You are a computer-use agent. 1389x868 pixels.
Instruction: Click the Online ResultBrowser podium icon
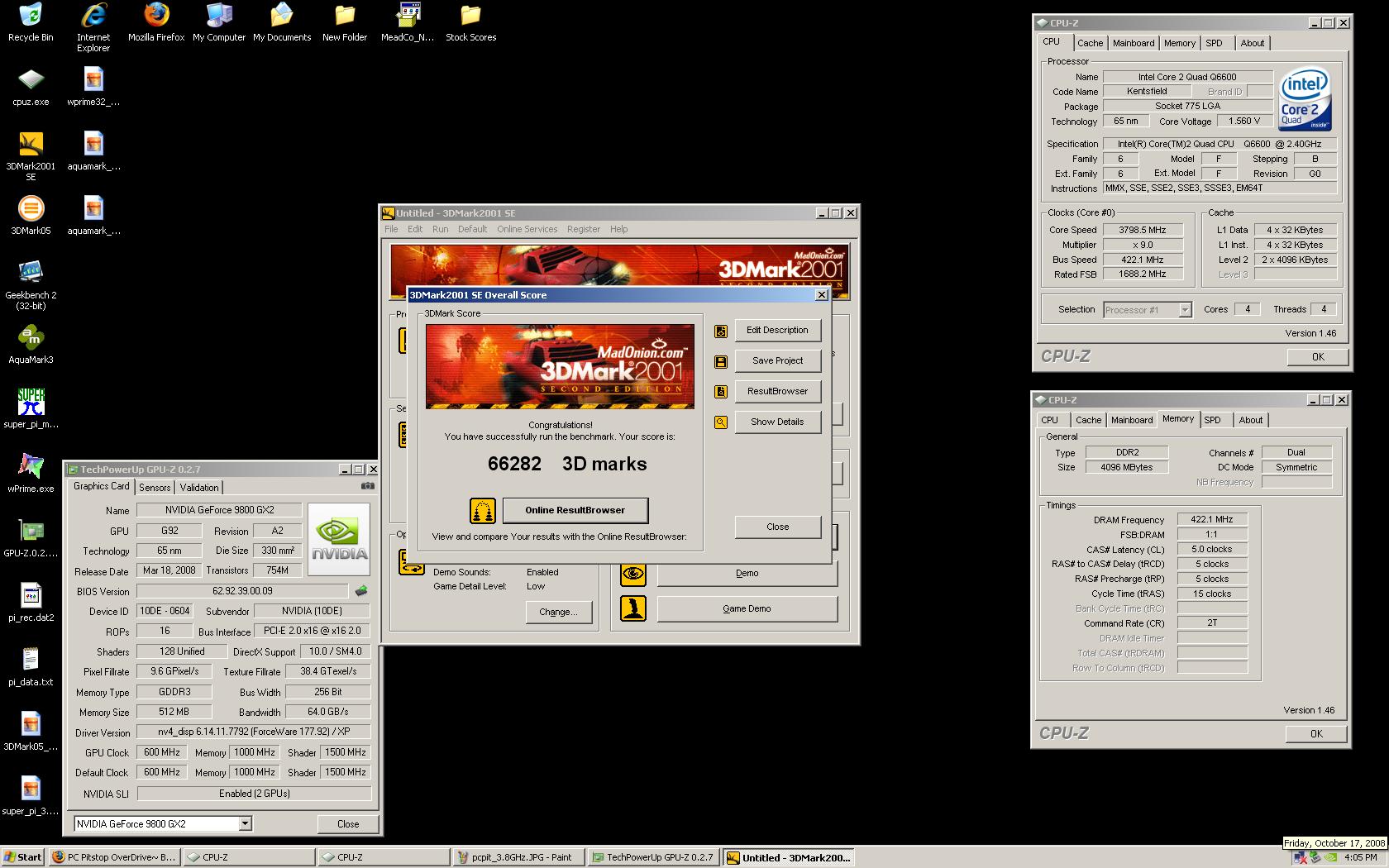[x=482, y=510]
